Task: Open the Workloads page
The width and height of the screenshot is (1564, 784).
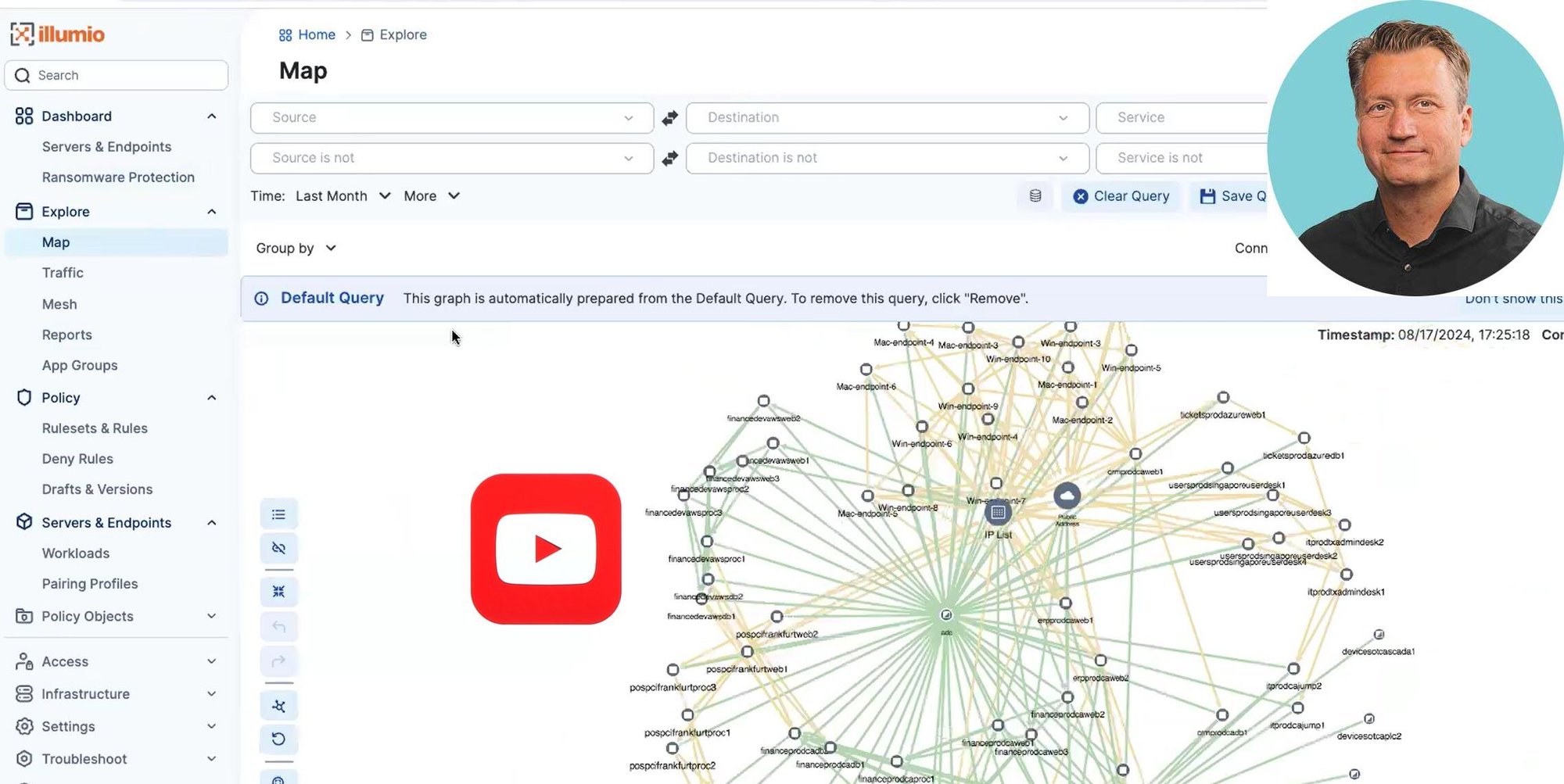Action: pyautogui.click(x=76, y=553)
